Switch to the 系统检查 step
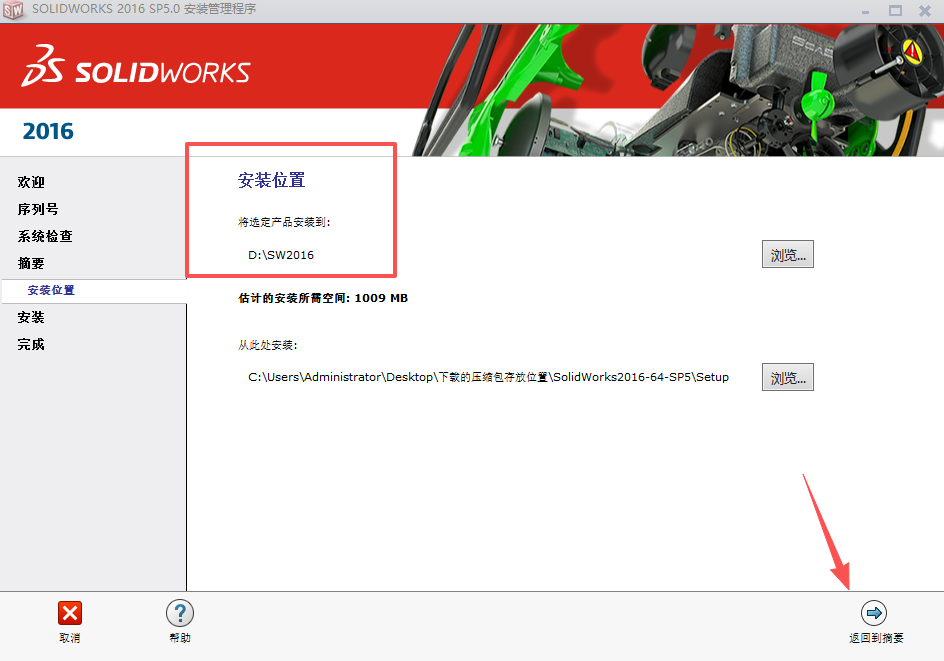 pyautogui.click(x=44, y=236)
